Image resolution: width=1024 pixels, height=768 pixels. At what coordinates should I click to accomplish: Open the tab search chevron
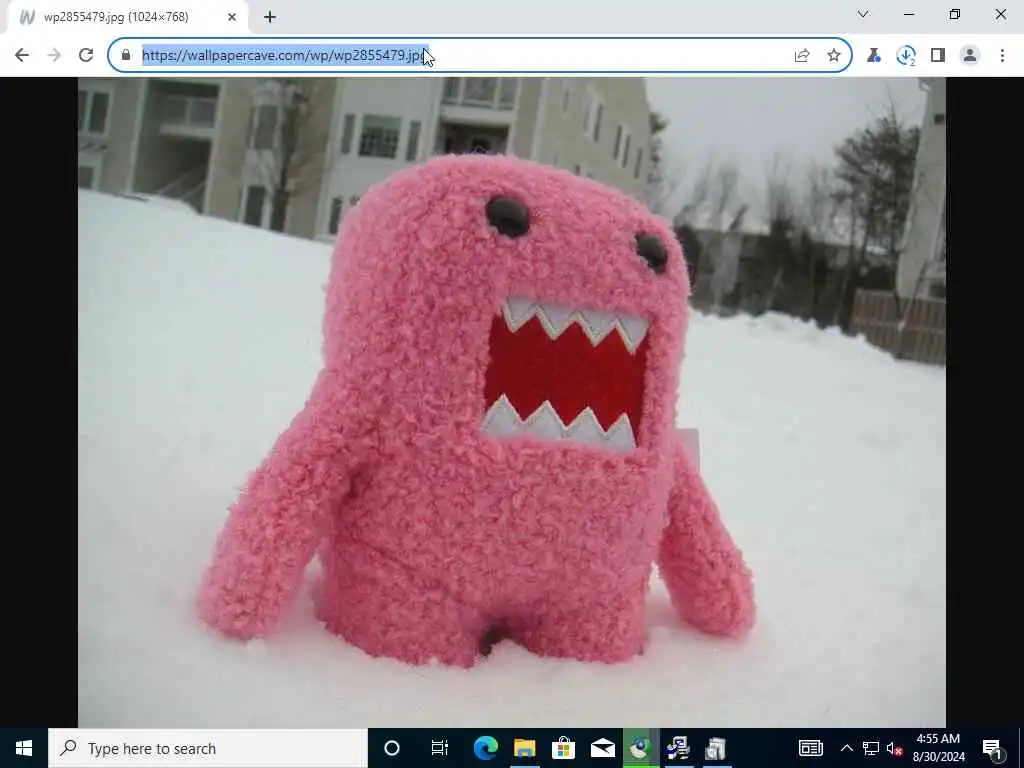[863, 14]
